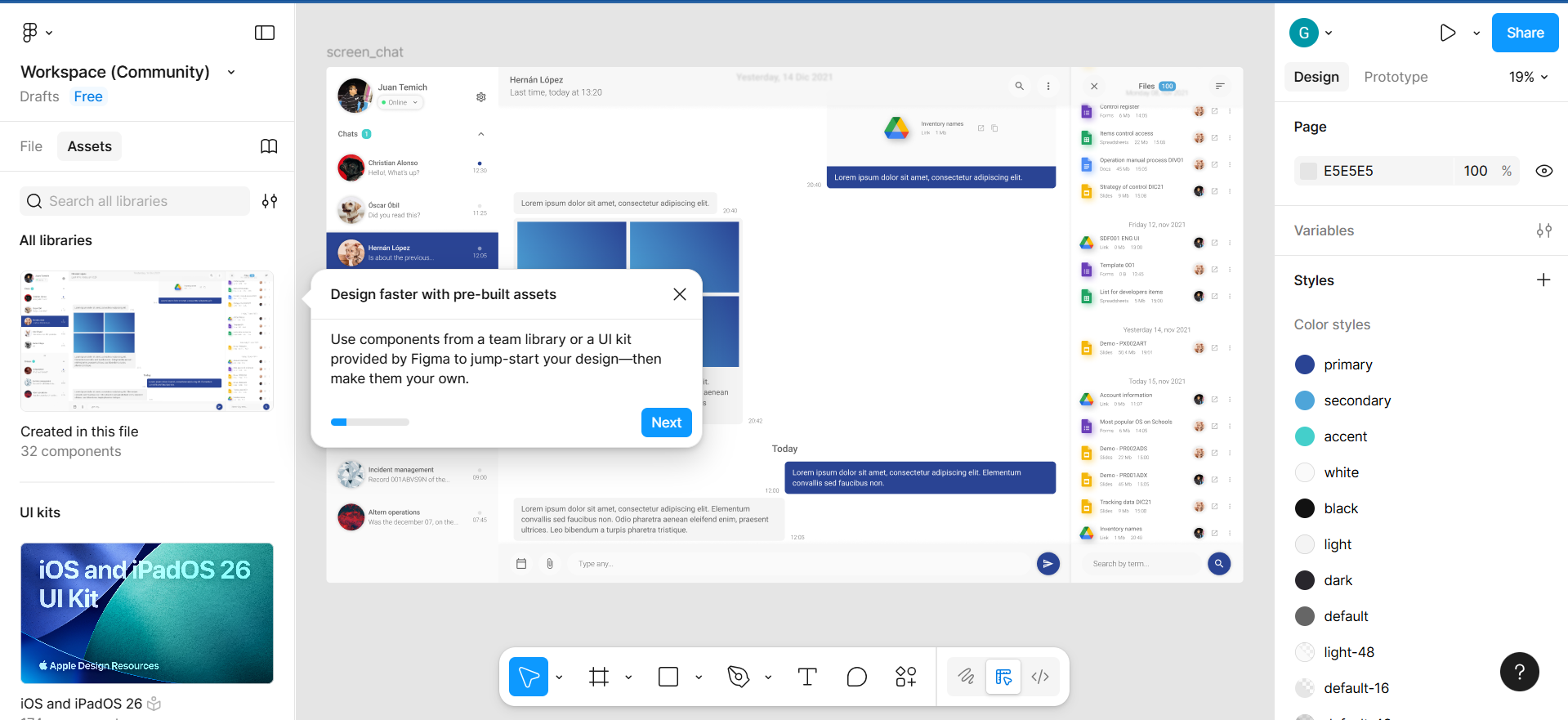Open Pen tool options dropdown

tap(768, 677)
